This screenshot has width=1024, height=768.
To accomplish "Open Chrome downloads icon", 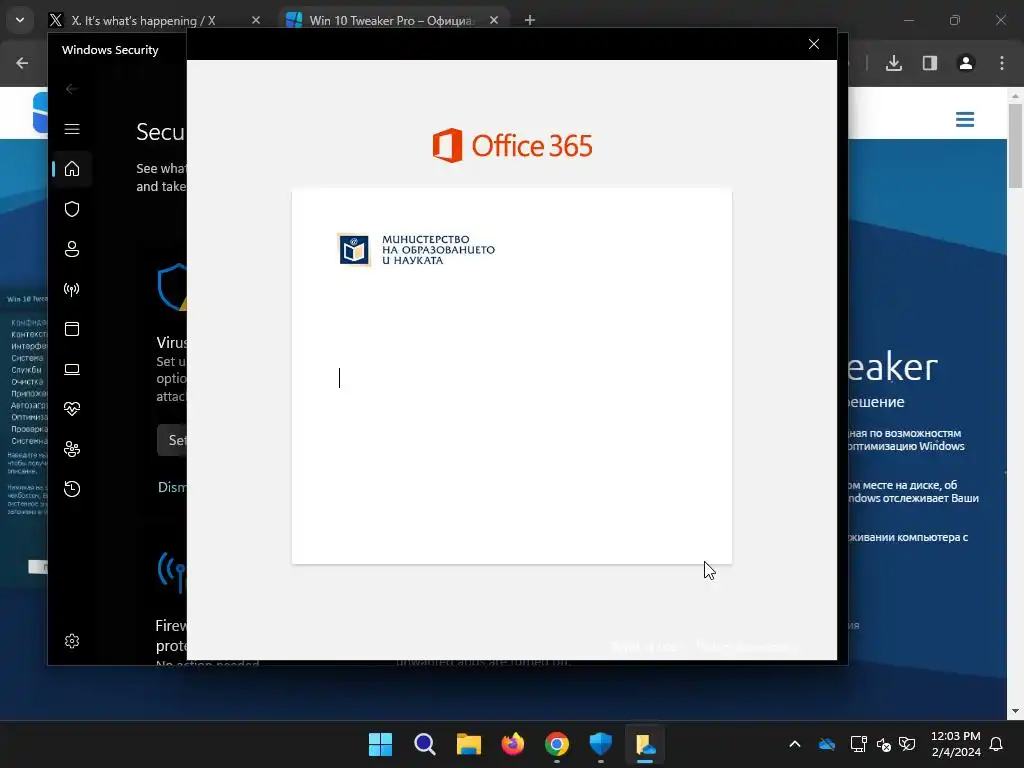I will pos(894,63).
